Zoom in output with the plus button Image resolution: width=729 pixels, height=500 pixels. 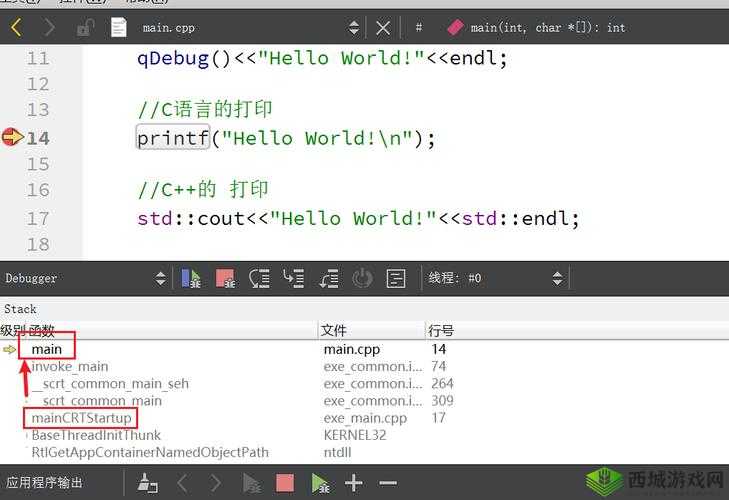[353, 483]
